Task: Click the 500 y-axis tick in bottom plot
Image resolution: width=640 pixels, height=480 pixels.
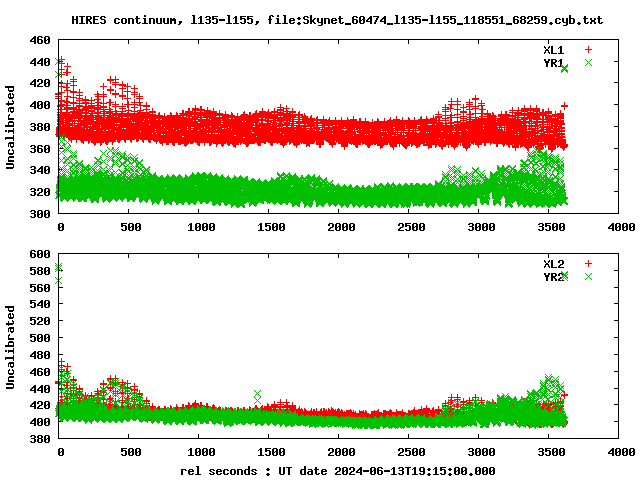Action: pos(40,338)
